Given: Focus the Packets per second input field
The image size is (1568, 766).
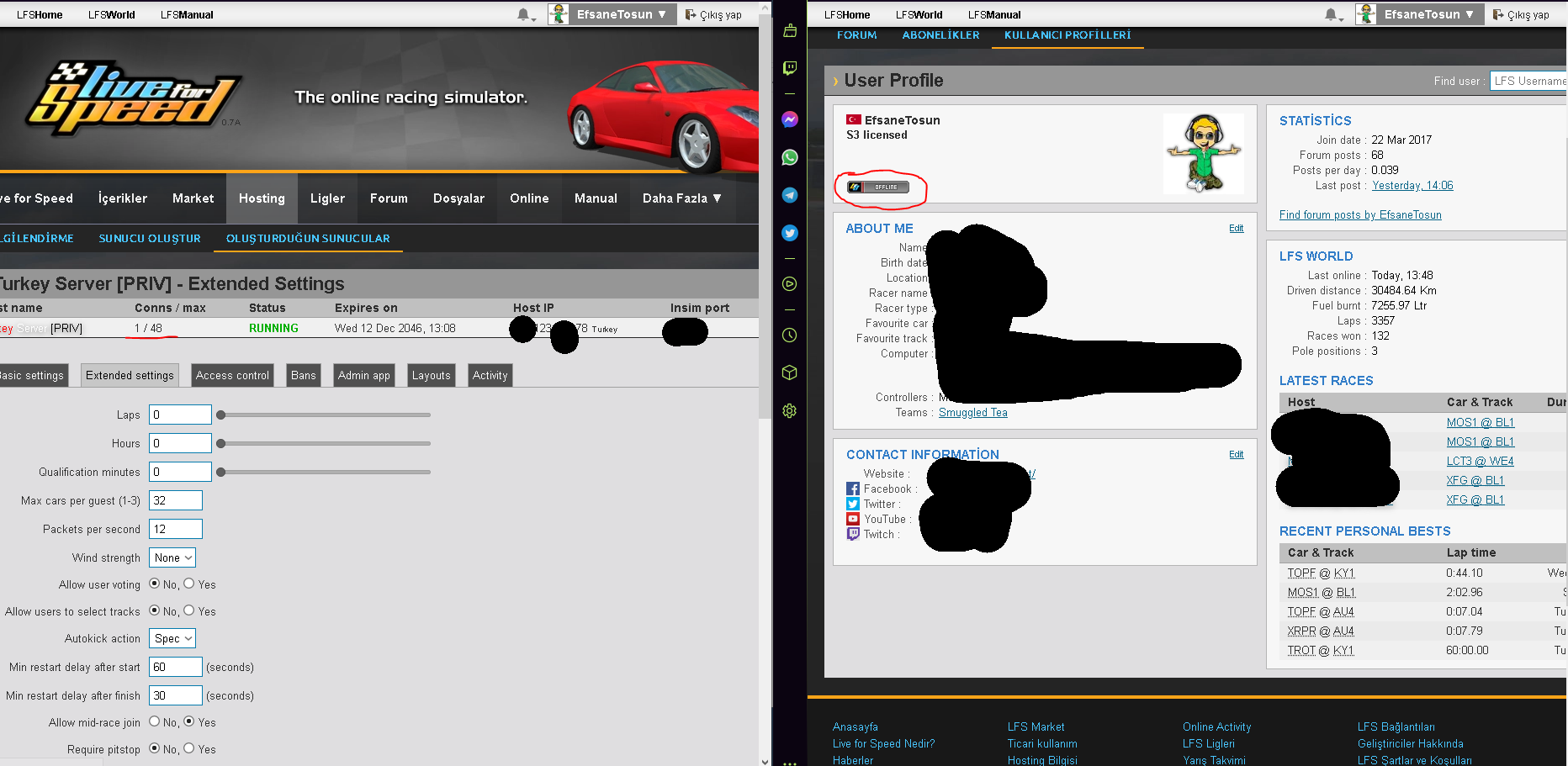Looking at the screenshot, I should (x=176, y=529).
